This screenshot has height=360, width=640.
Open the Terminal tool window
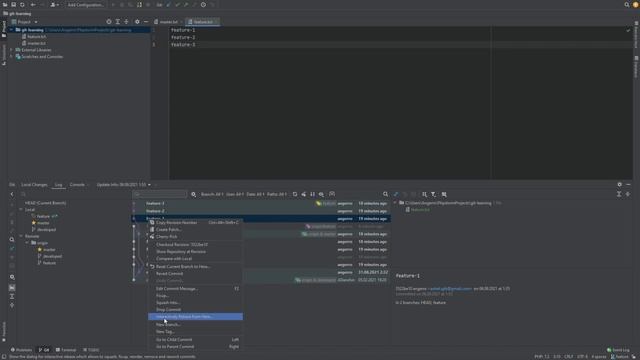(66, 350)
